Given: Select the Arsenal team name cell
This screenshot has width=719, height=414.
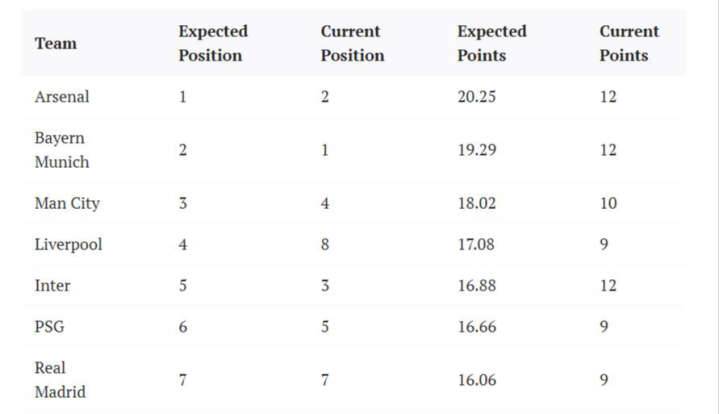Looking at the screenshot, I should tap(62, 97).
